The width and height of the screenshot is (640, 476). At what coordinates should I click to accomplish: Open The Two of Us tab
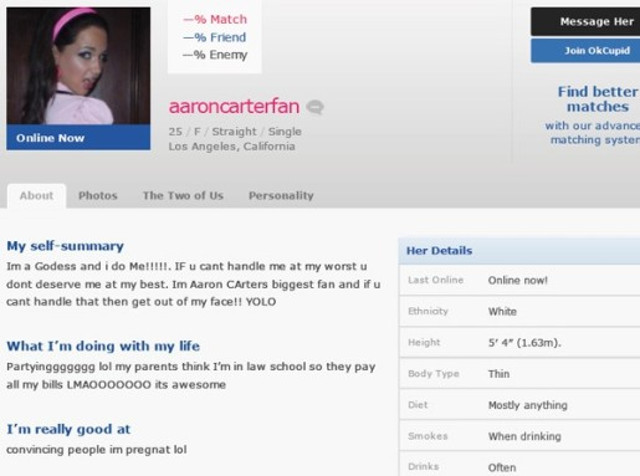click(183, 196)
